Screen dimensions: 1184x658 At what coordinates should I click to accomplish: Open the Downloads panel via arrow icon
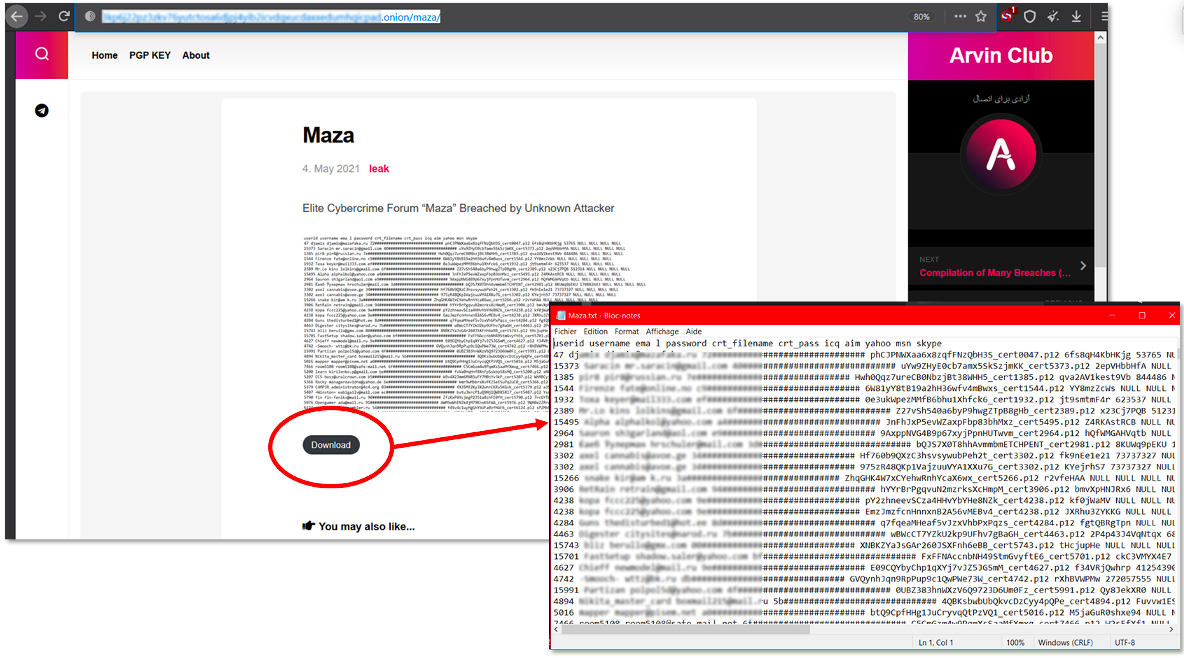pos(1076,16)
